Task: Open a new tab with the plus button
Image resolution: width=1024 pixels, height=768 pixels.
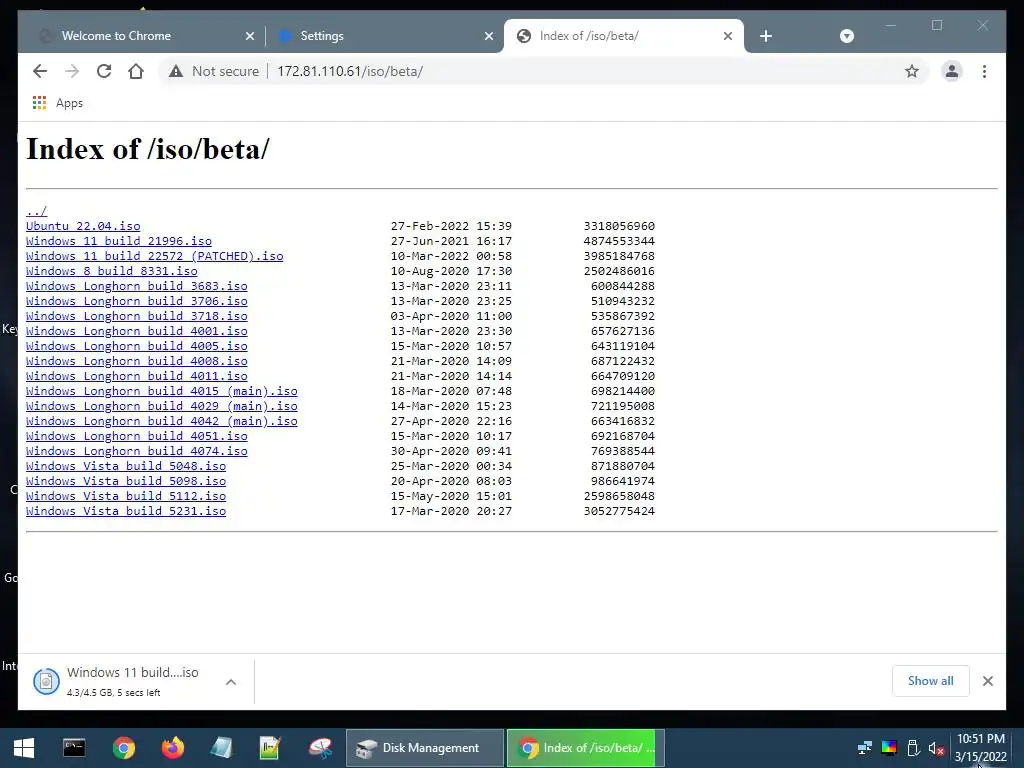Action: tap(766, 36)
